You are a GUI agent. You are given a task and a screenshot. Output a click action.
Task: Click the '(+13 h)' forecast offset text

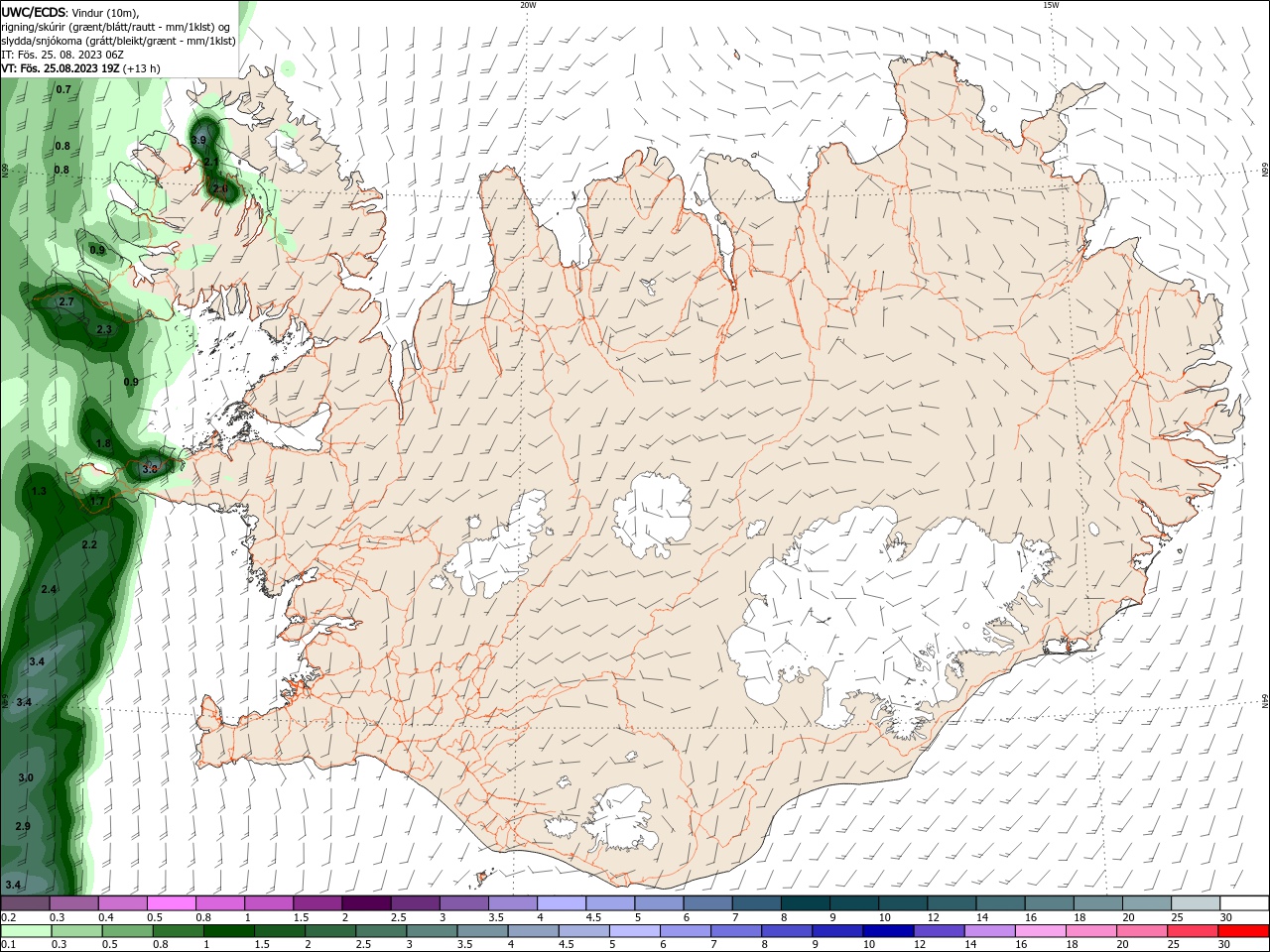pyautogui.click(x=143, y=68)
